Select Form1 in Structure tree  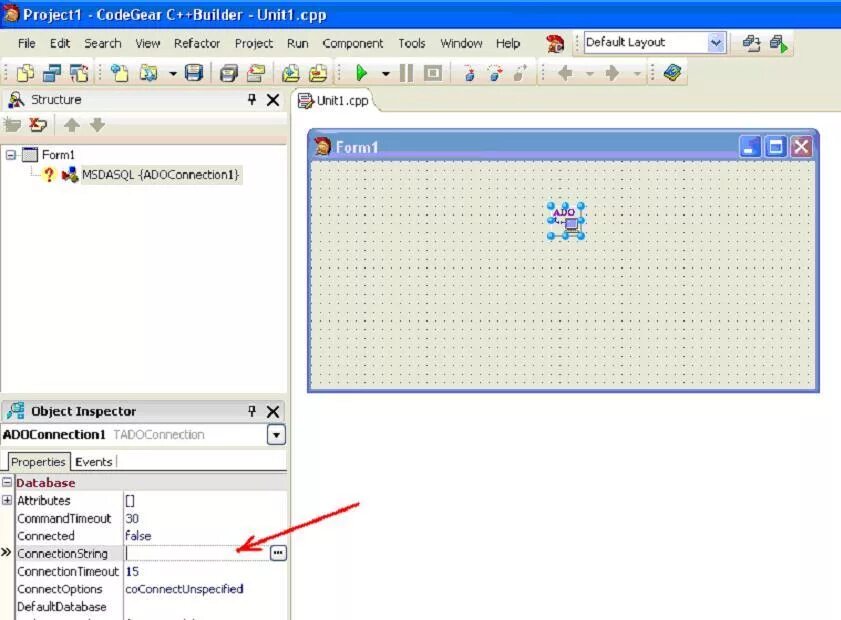58,155
